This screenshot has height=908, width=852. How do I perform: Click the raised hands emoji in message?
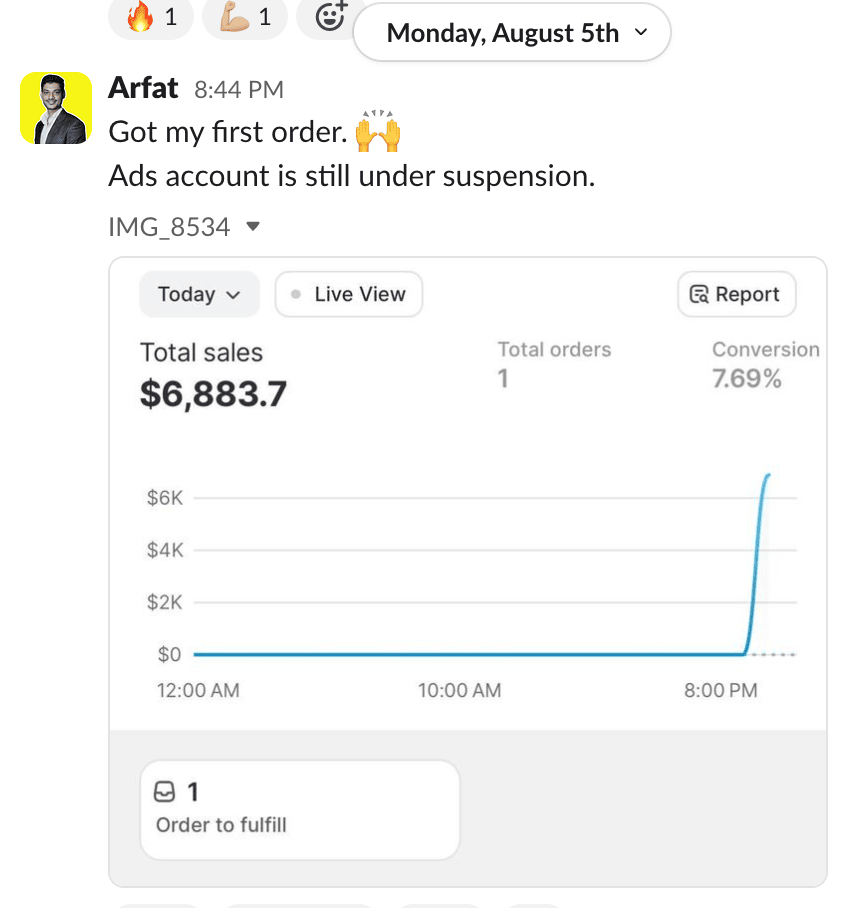pos(377,132)
